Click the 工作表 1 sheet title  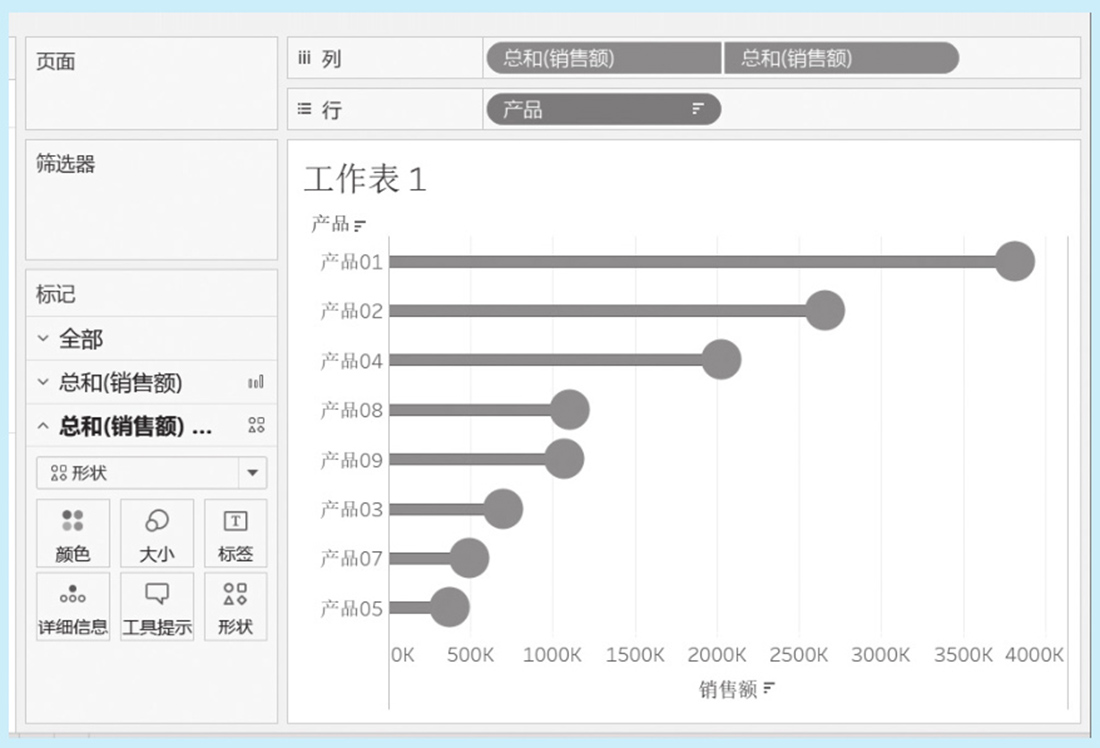coord(365,180)
